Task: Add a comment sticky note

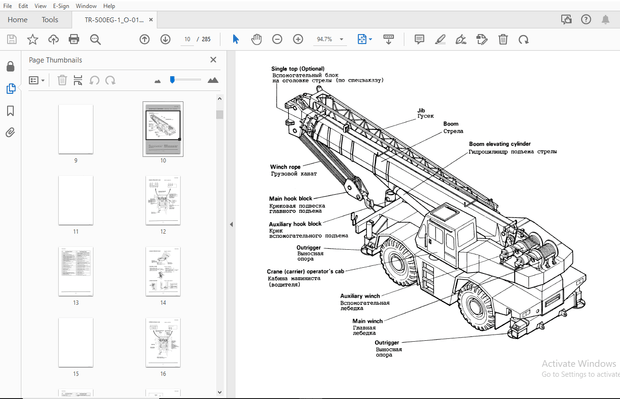Action: (419, 39)
